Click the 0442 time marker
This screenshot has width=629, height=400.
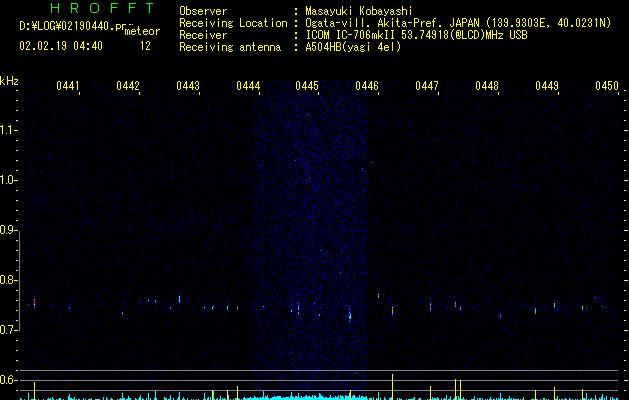tap(128, 86)
